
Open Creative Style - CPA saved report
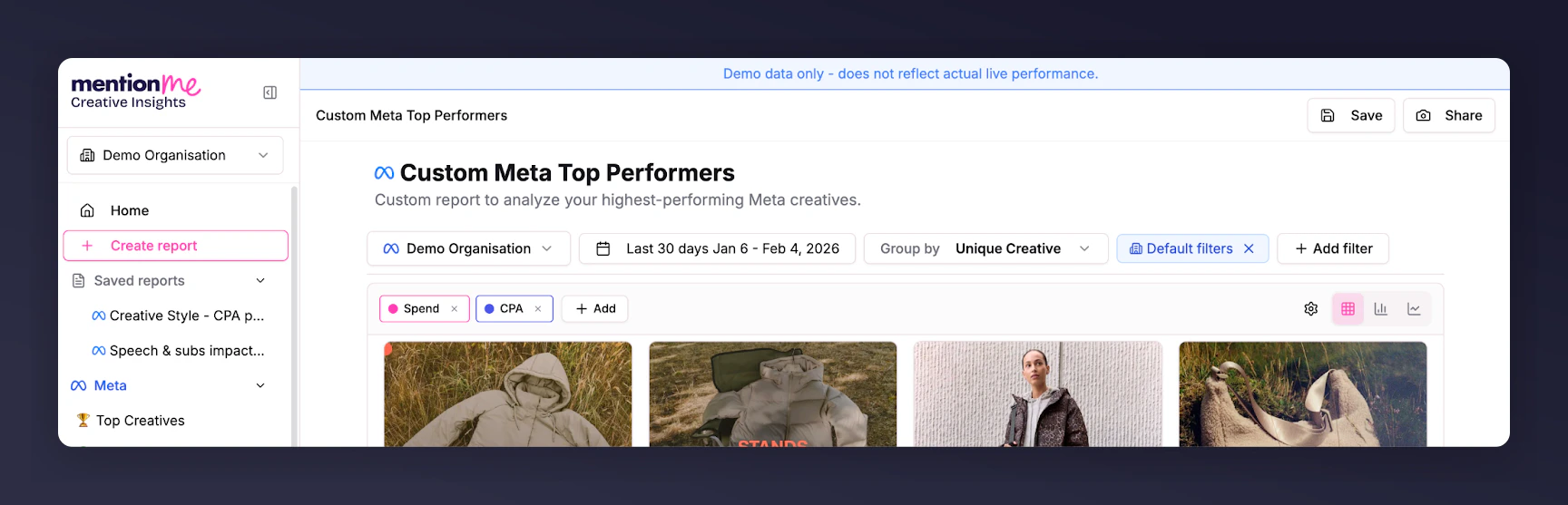[178, 316]
